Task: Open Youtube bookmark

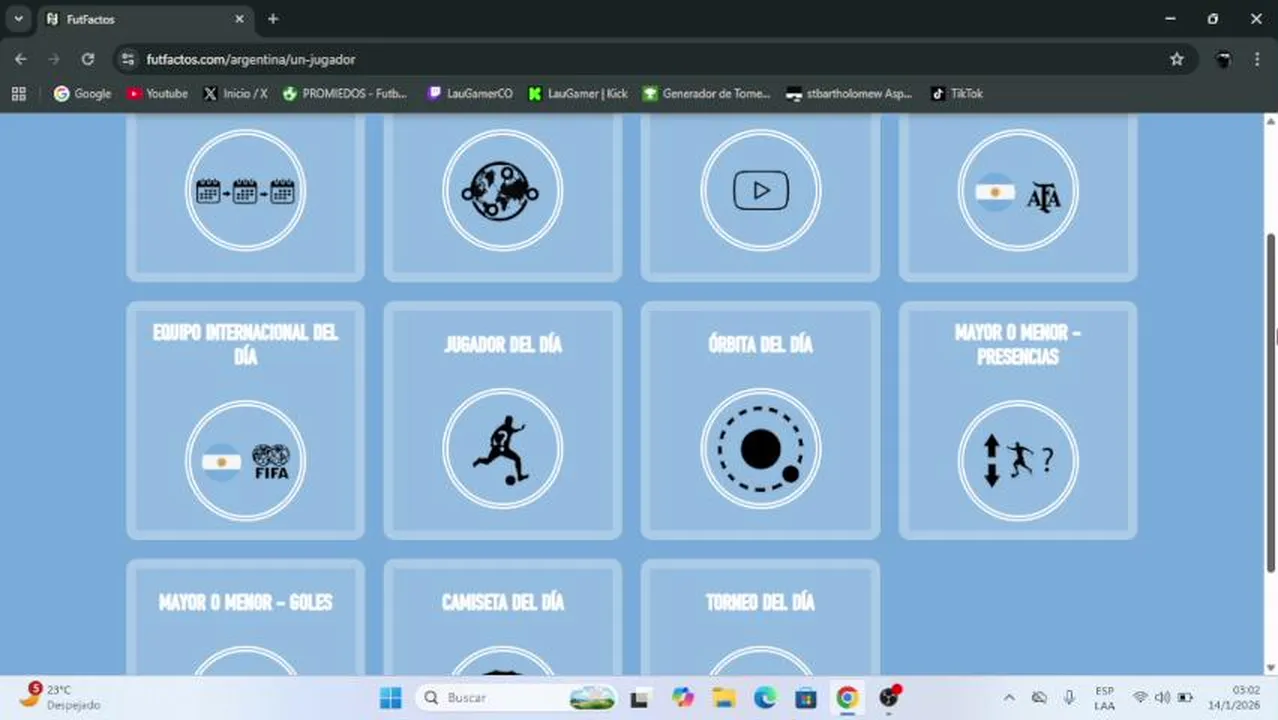Action: 157,93
